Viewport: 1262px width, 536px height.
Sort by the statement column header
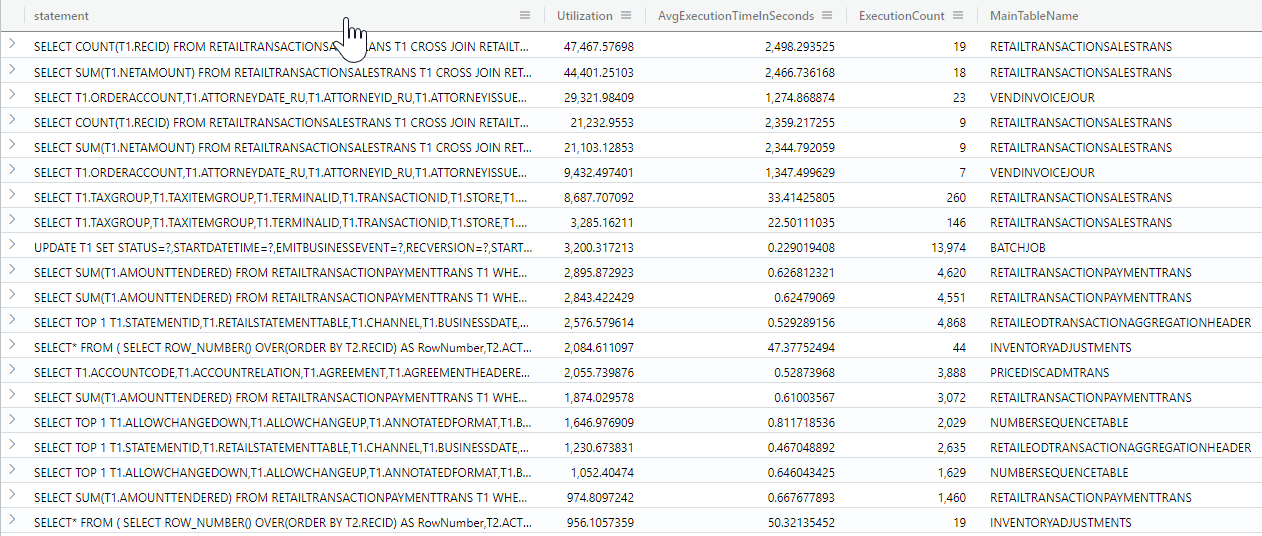(61, 16)
